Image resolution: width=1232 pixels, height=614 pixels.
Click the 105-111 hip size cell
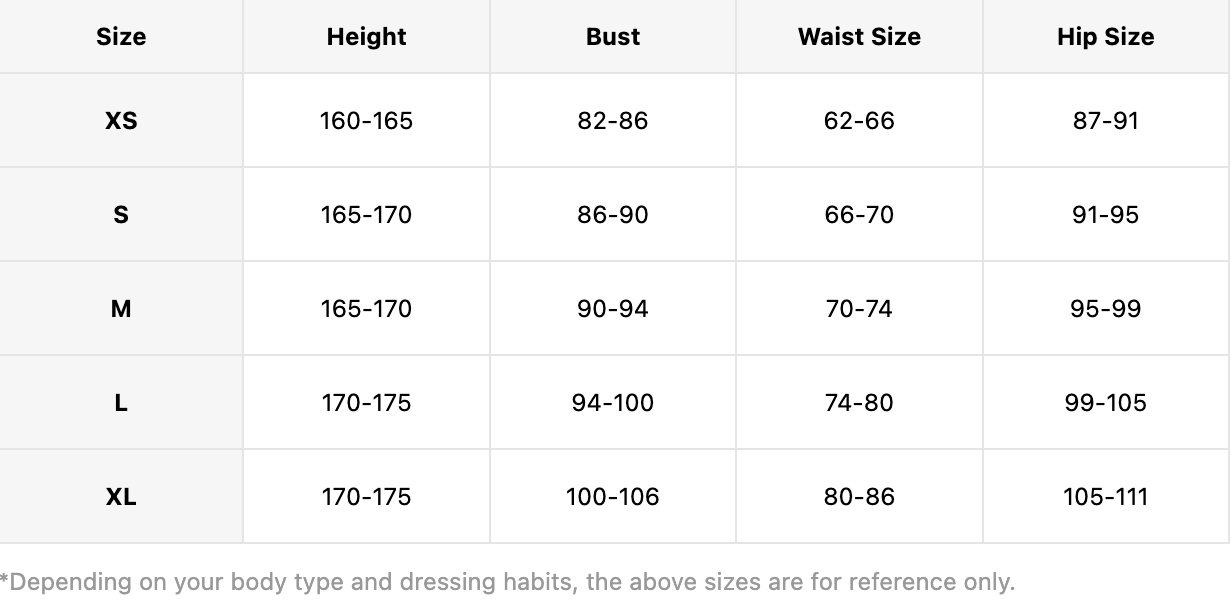(1106, 497)
